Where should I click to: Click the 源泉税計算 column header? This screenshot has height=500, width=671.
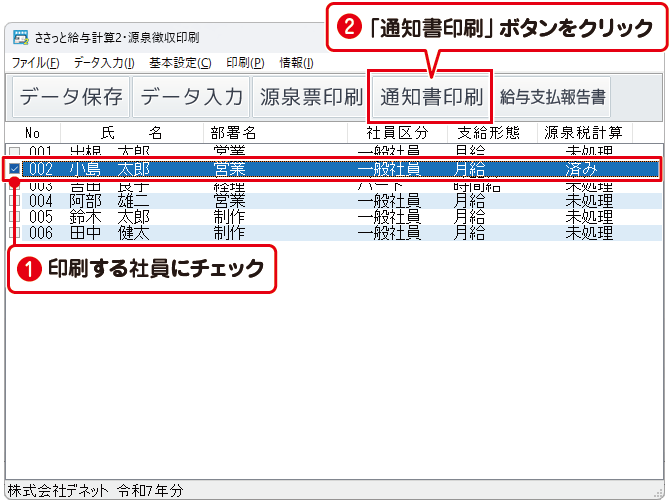(x=583, y=133)
